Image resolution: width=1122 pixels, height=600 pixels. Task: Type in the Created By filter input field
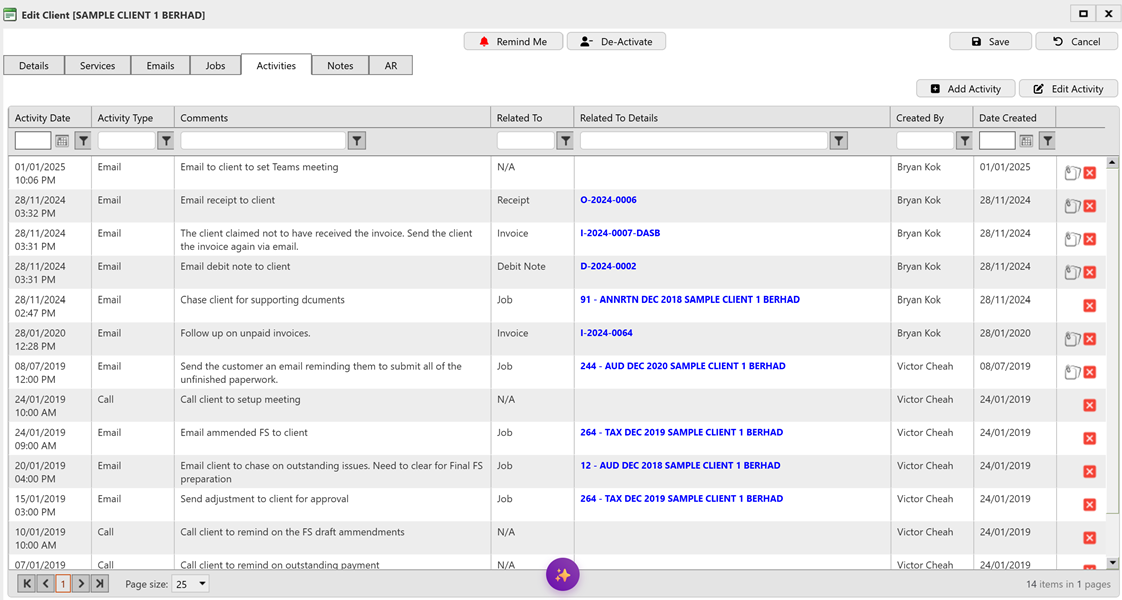[x=925, y=140]
